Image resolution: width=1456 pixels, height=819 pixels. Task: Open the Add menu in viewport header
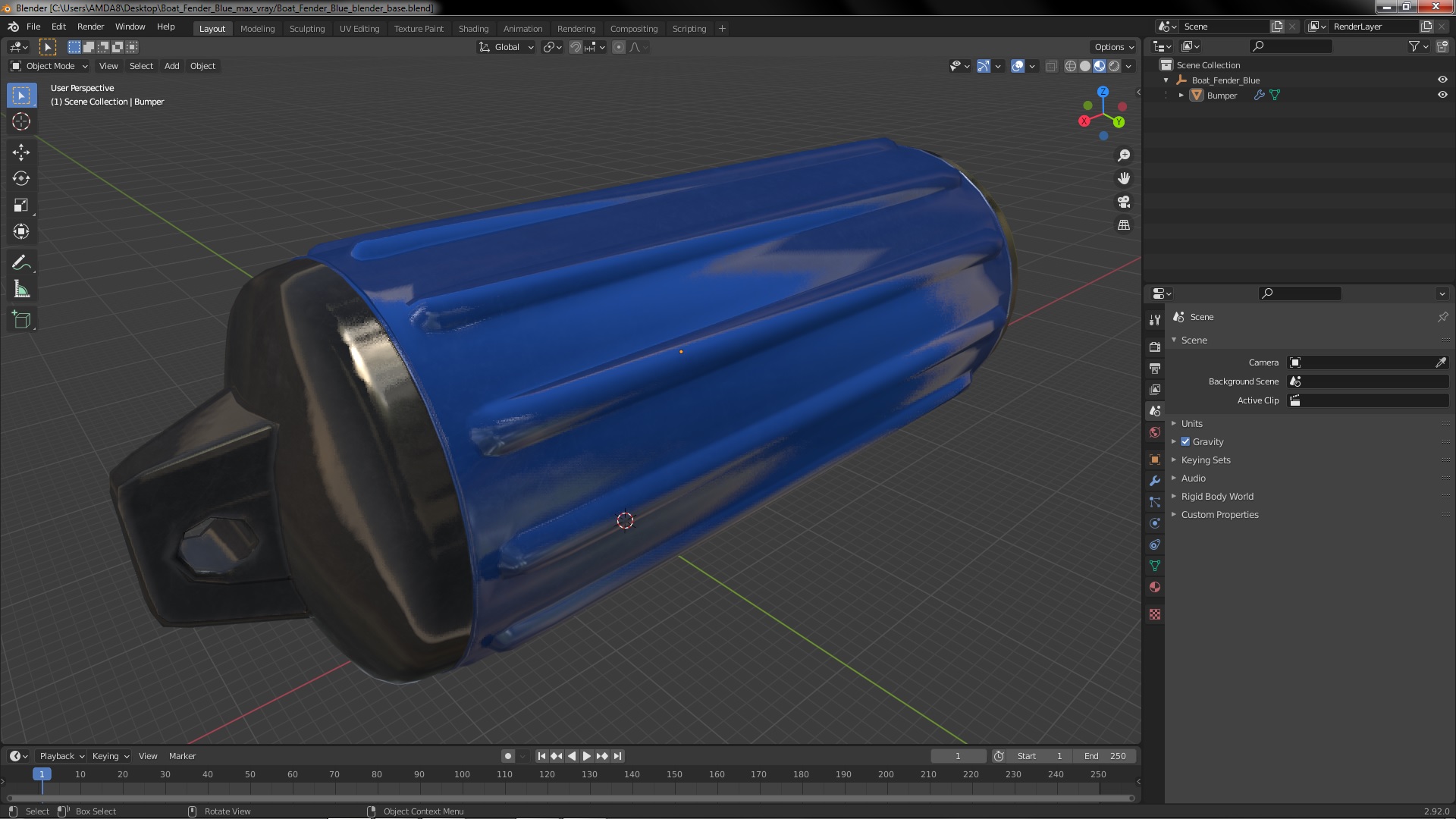(172, 66)
